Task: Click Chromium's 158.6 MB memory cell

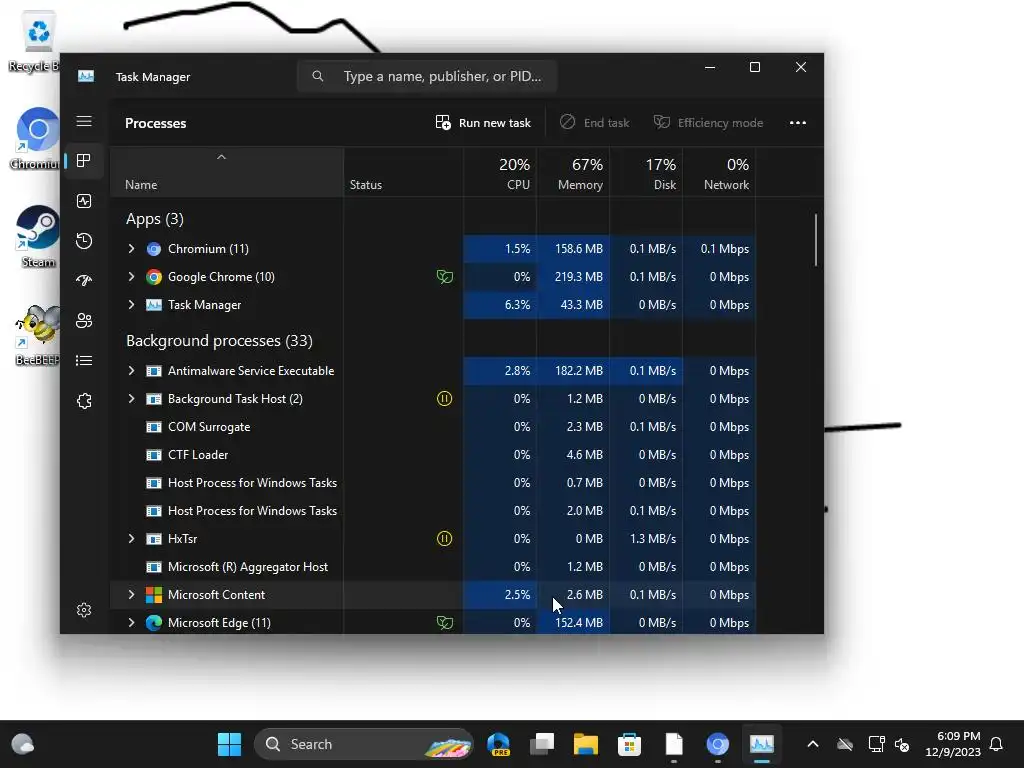Action: coord(573,249)
